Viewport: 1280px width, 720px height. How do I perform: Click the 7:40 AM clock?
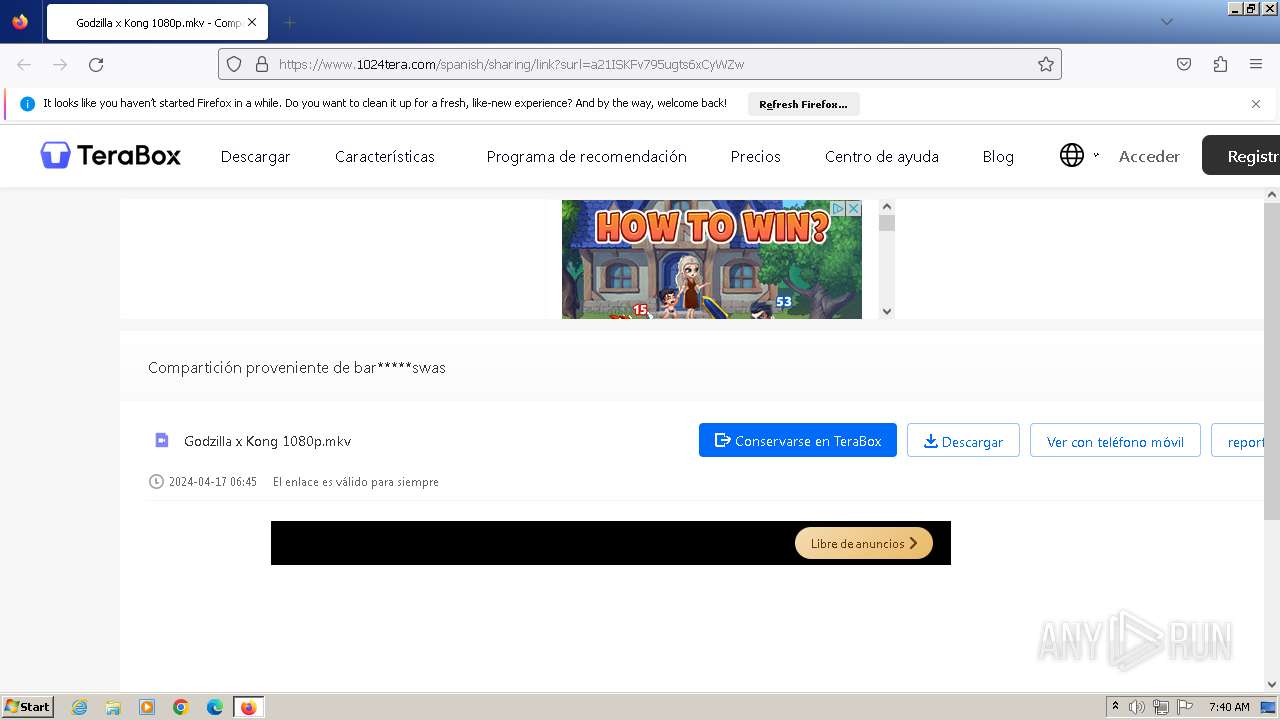[1229, 707]
